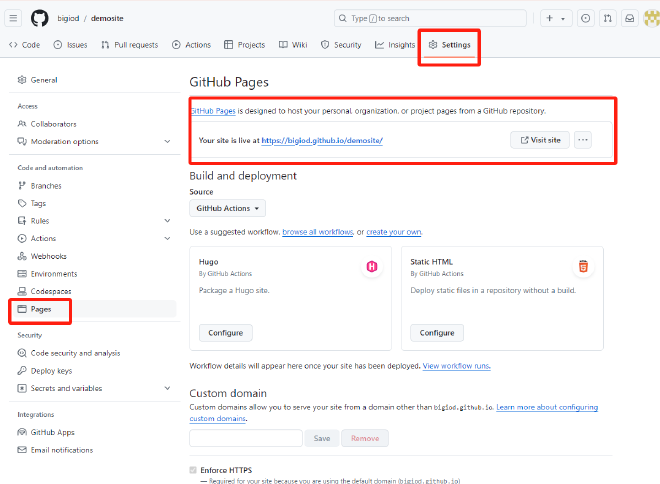660x484 pixels.
Task: Go to bigiod owner profile link
Action: coord(68,18)
